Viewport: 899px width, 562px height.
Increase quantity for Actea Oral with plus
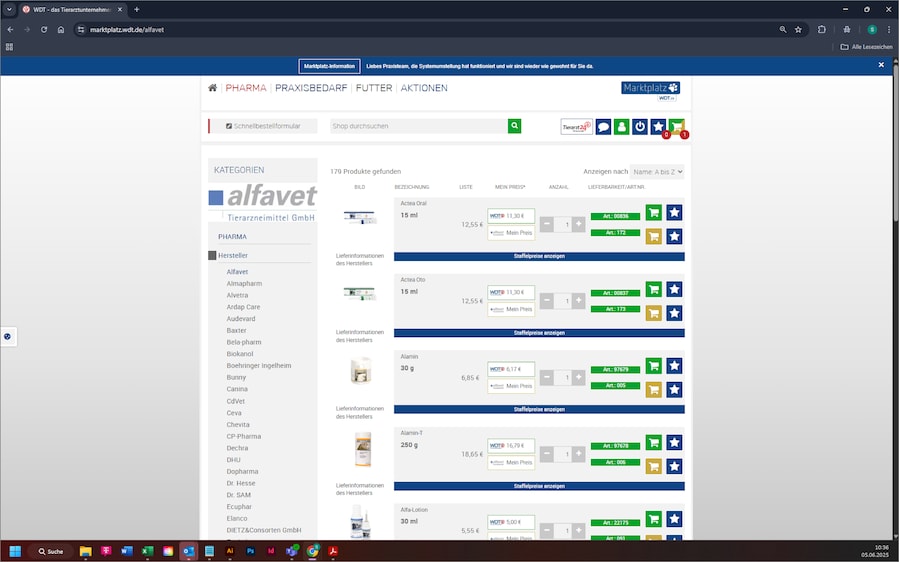coord(579,224)
